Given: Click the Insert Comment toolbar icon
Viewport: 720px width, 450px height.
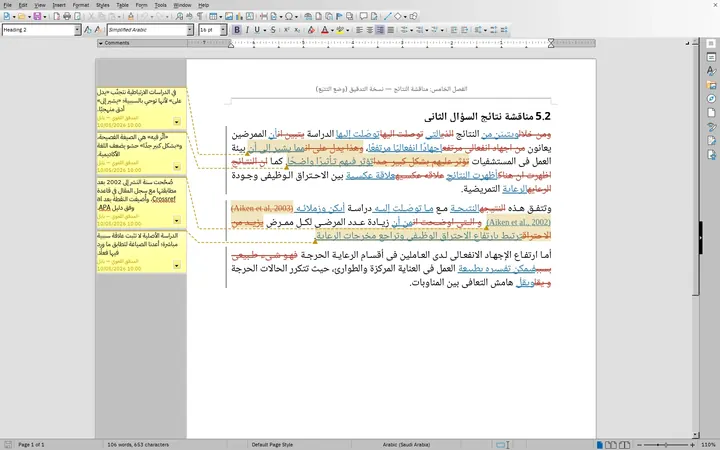Looking at the screenshot, I should (363, 17).
